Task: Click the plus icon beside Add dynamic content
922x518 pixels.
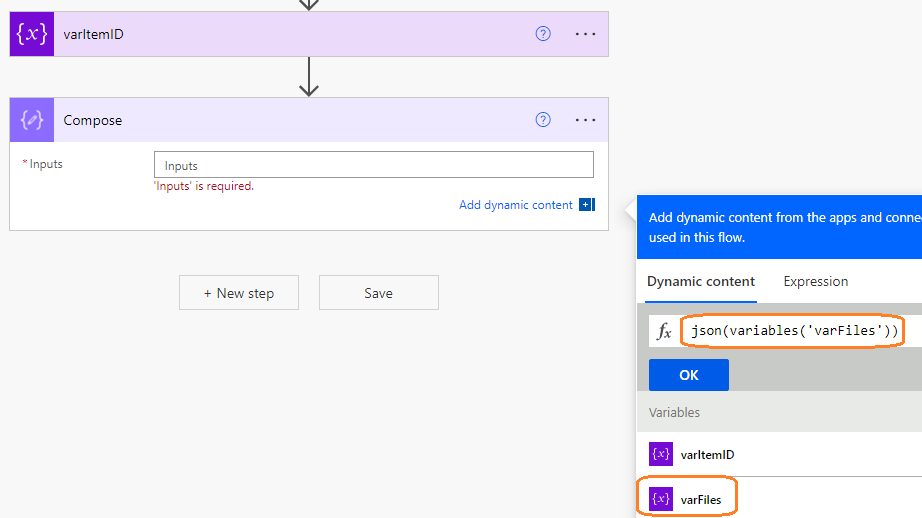Action: coord(585,205)
